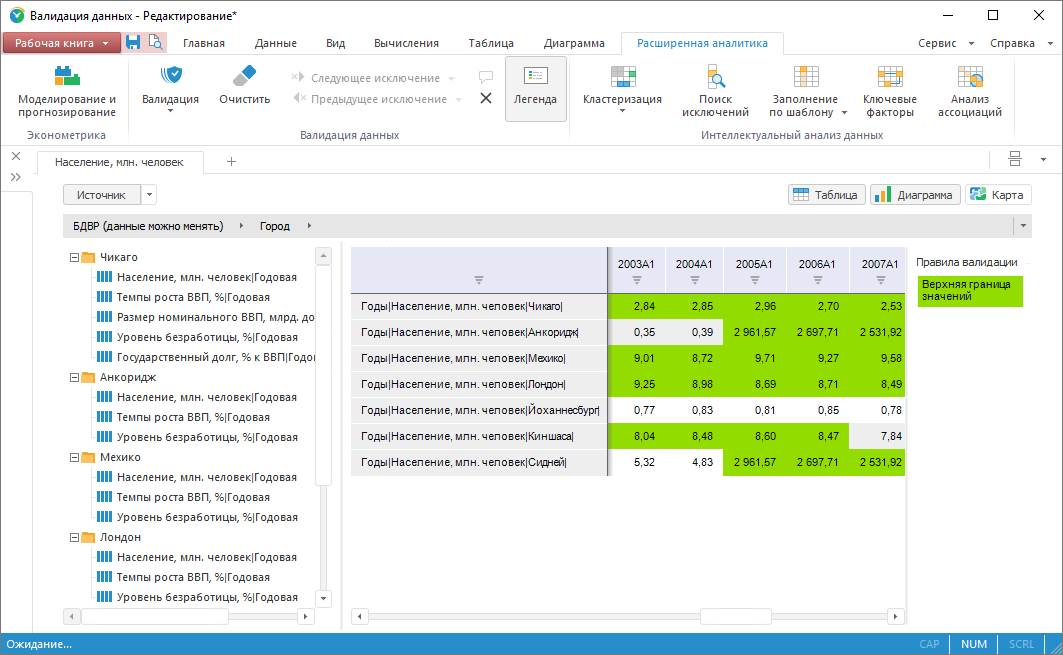Click the Источник button
Image resolution: width=1063 pixels, height=655 pixels.
coord(101,195)
